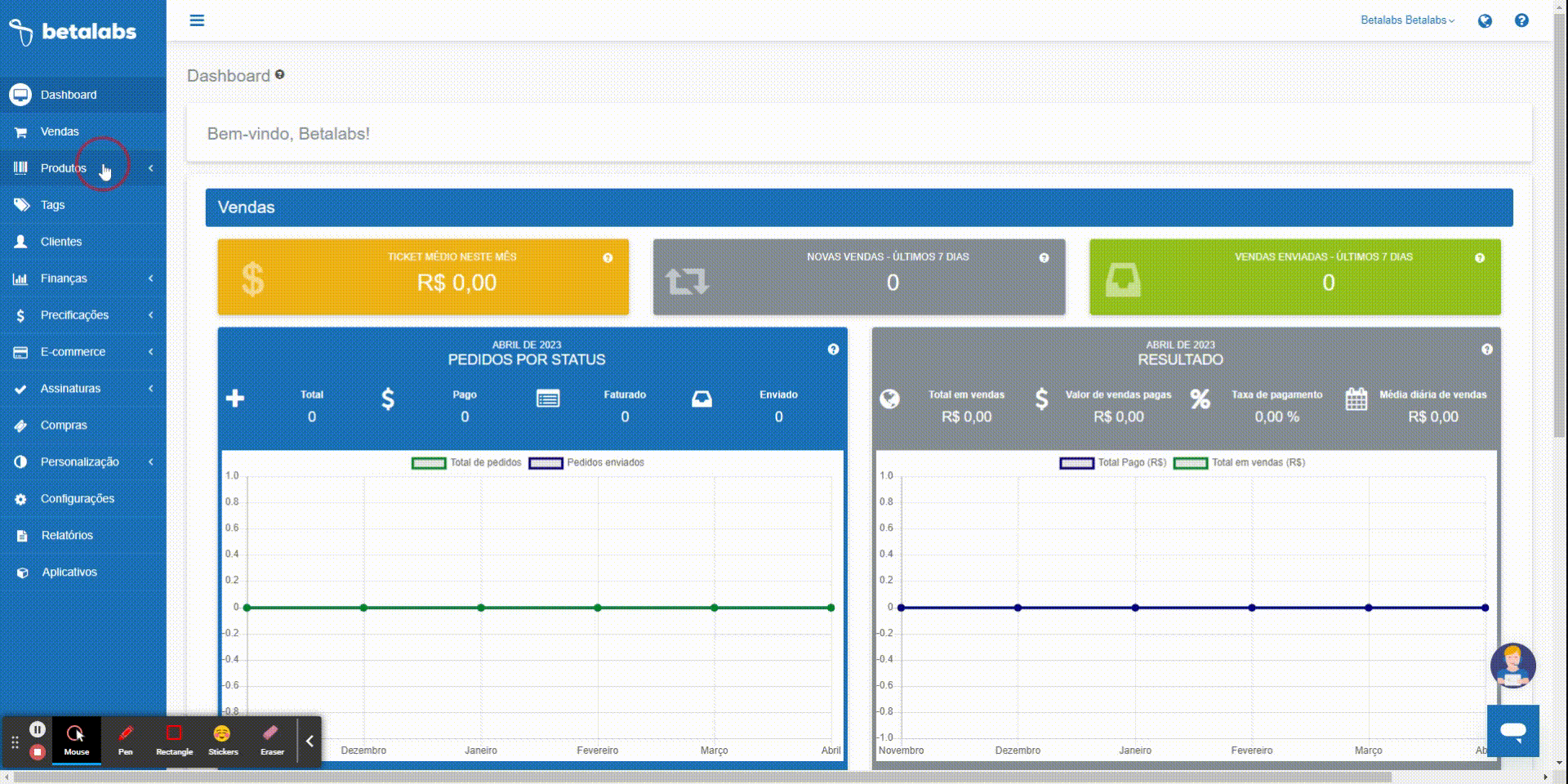This screenshot has height=784, width=1568.
Task: Toggle Total Pago (R$) legend series
Action: pos(1112,463)
